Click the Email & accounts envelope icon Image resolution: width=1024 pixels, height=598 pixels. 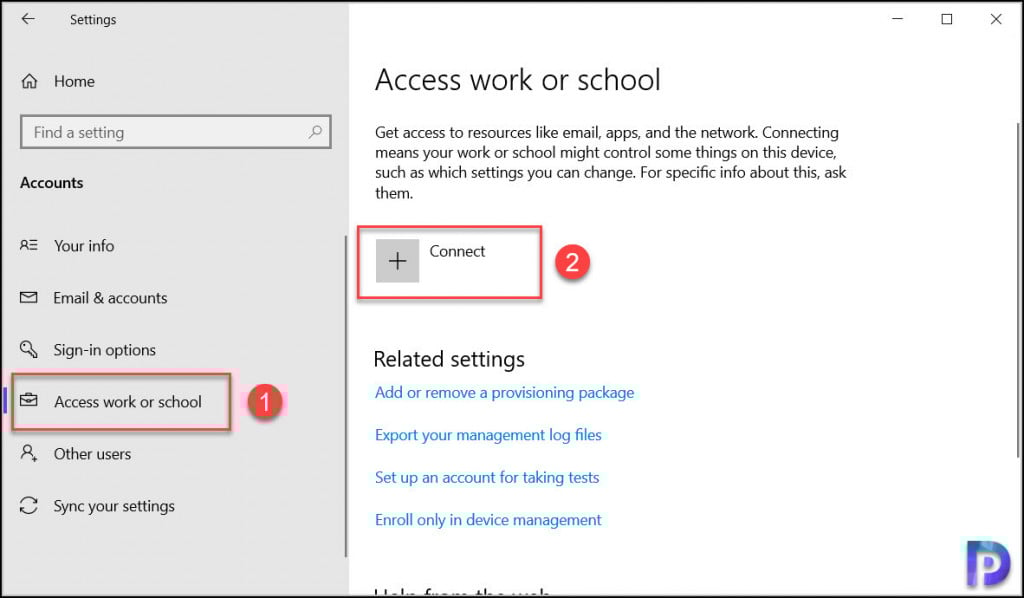(x=29, y=298)
